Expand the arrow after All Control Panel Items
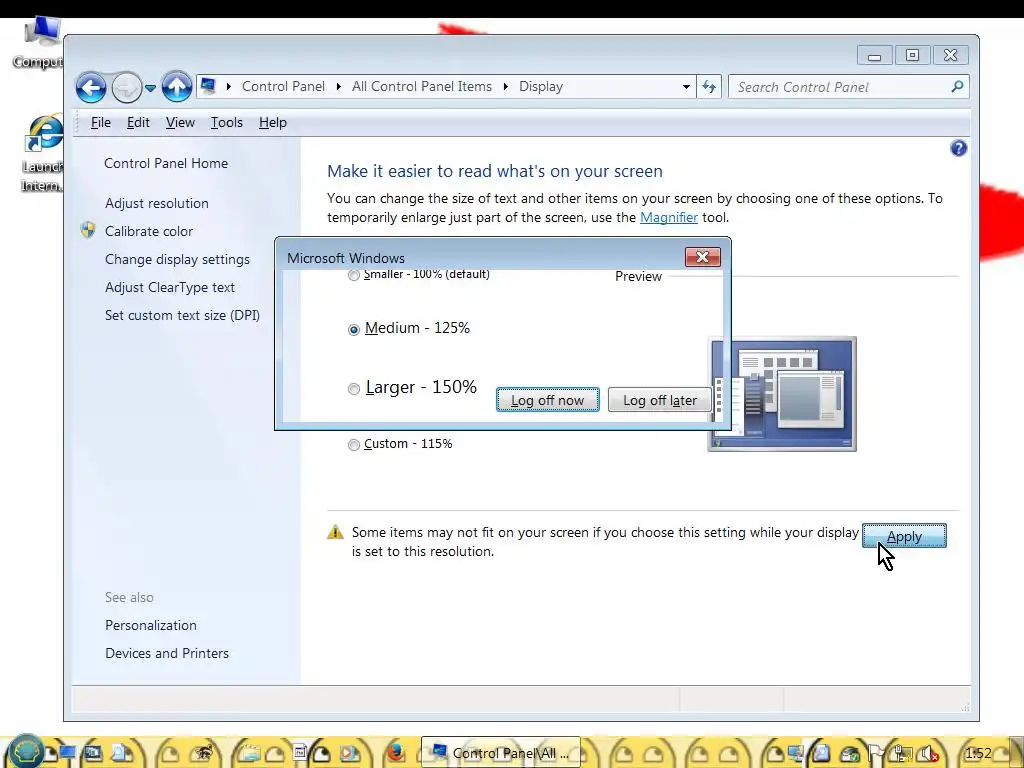Viewport: 1024px width, 768px height. pyautogui.click(x=505, y=87)
